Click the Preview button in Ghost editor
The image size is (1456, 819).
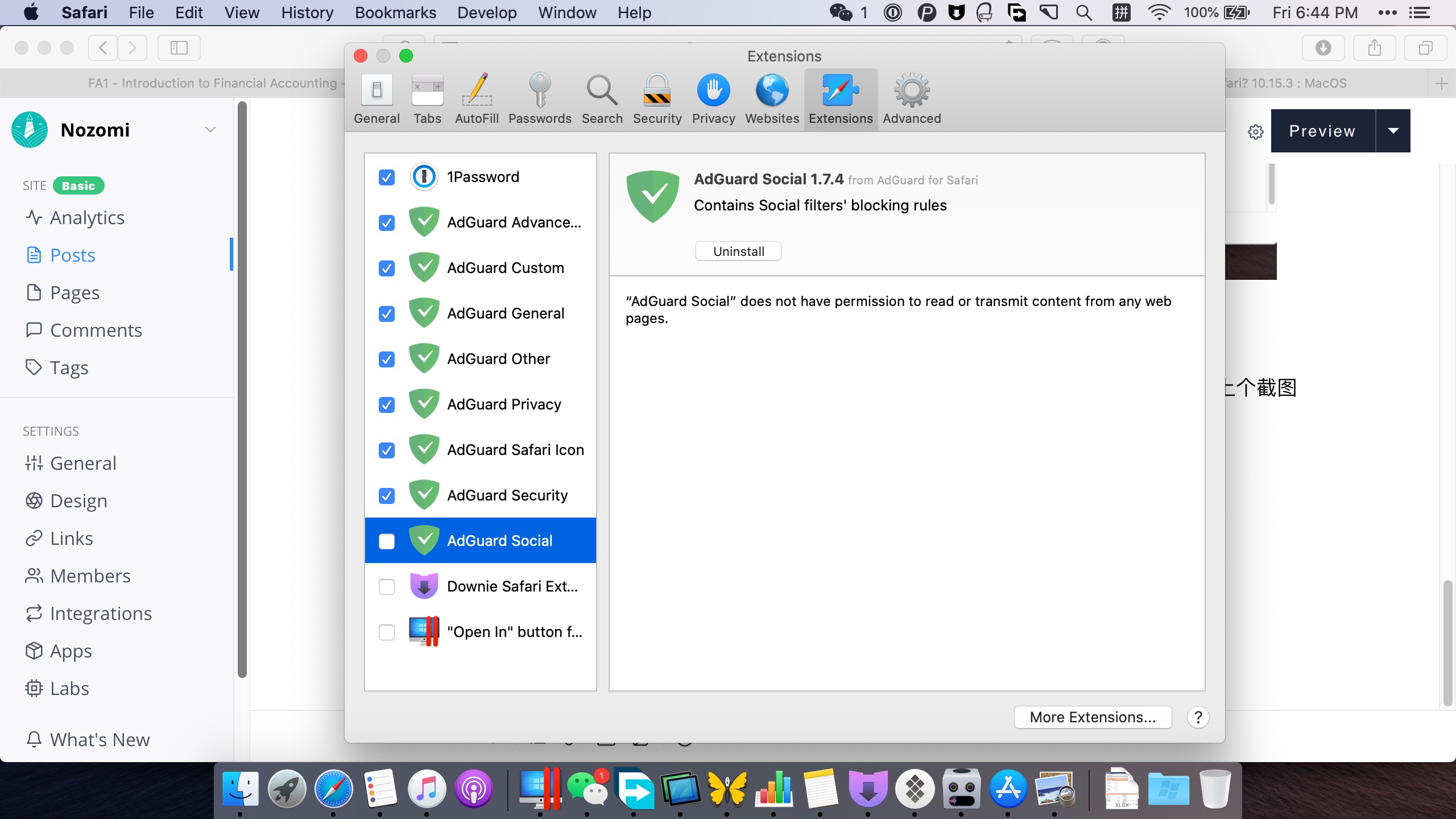point(1323,131)
